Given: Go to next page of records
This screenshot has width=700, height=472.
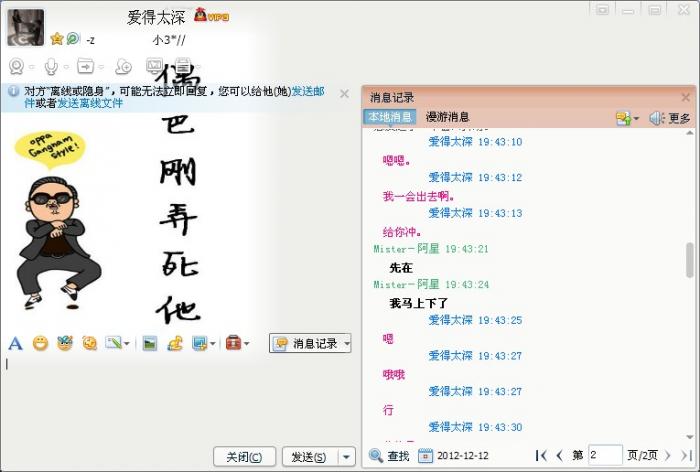Looking at the screenshot, I should tap(667, 455).
